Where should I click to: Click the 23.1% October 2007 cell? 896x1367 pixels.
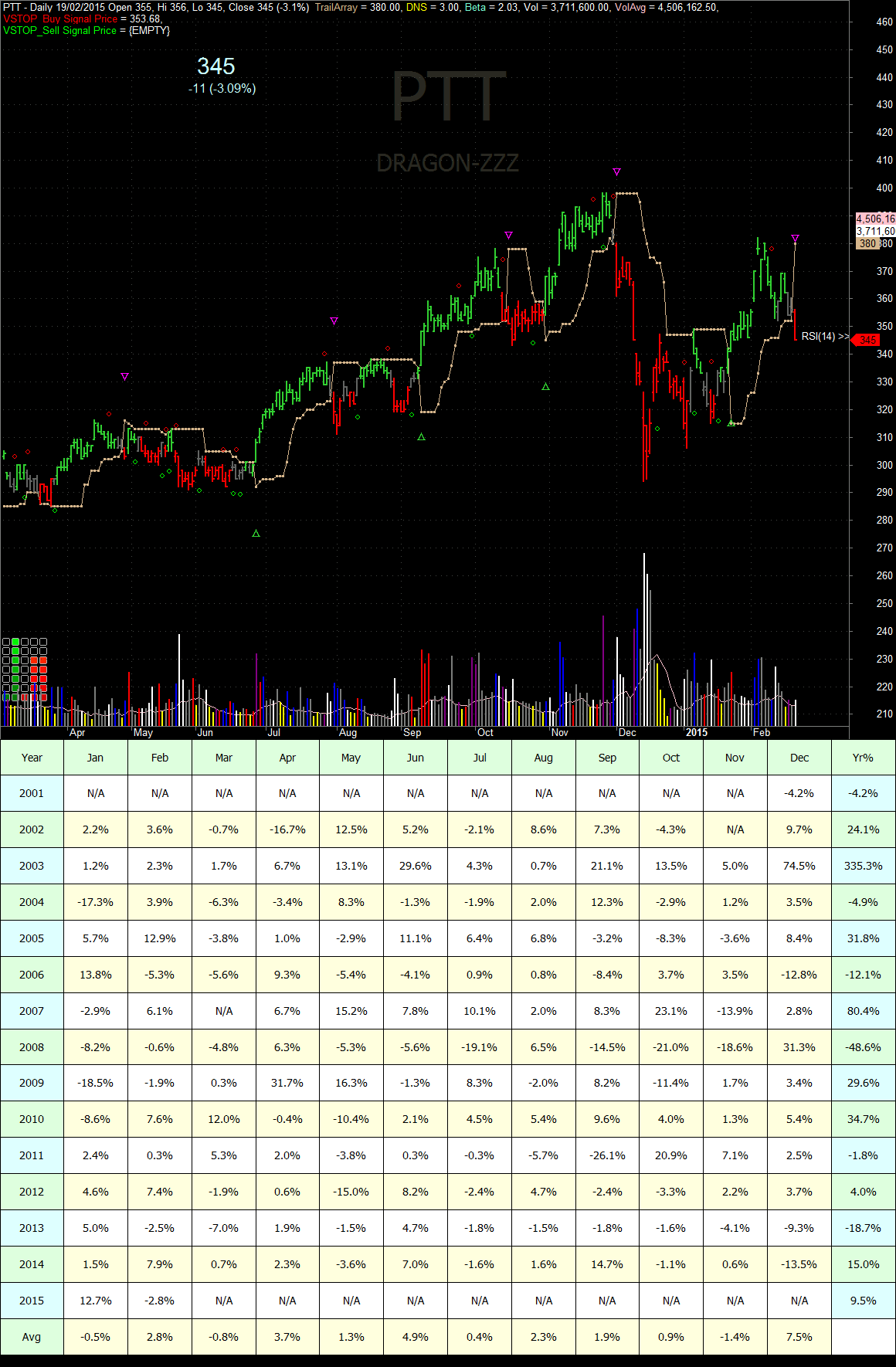[671, 1011]
